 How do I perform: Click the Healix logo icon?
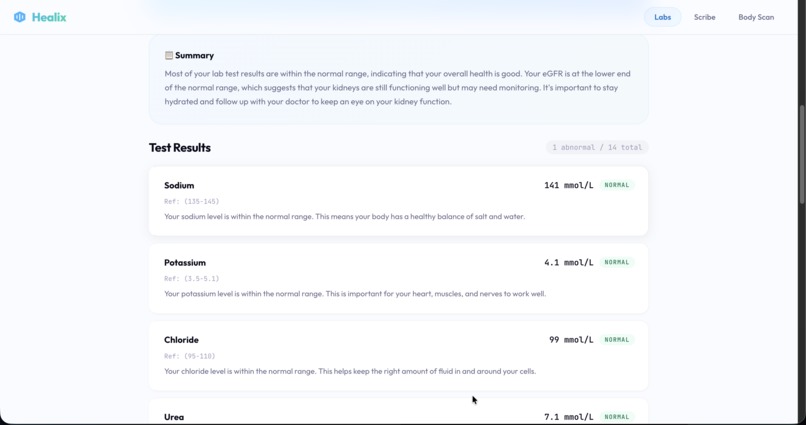tap(20, 17)
